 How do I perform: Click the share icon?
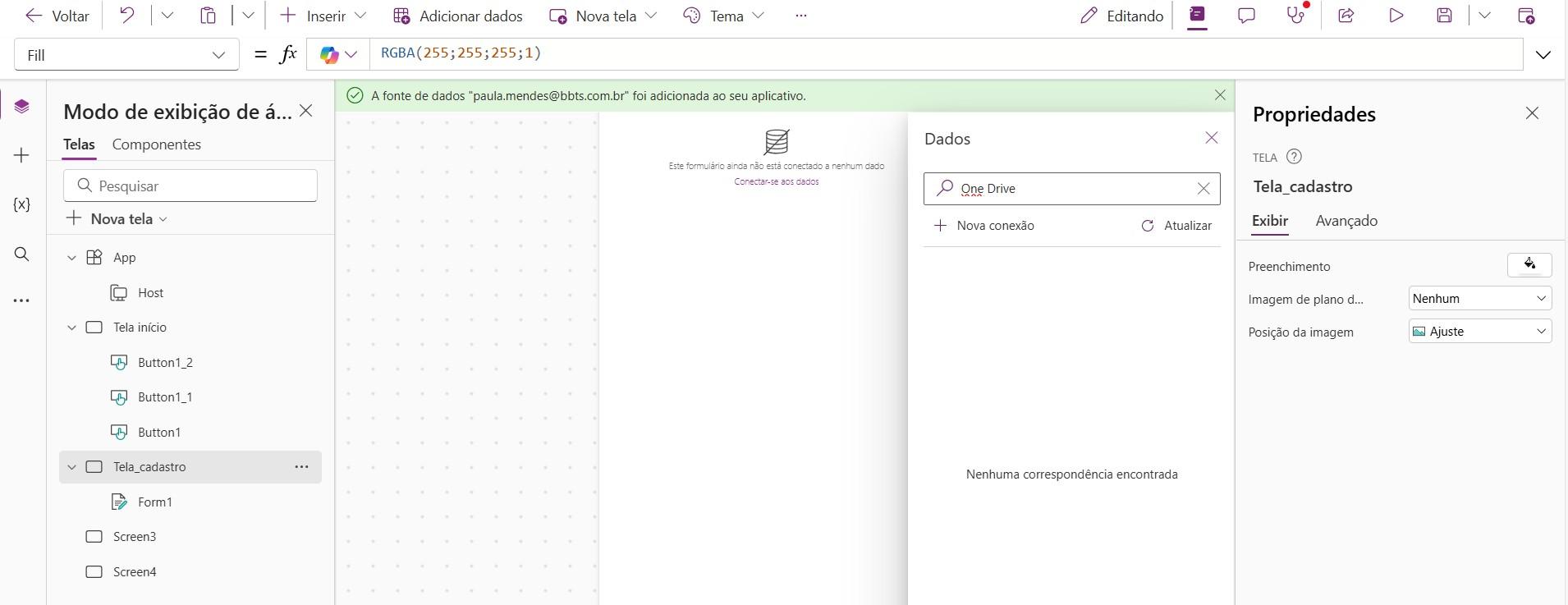1346,16
